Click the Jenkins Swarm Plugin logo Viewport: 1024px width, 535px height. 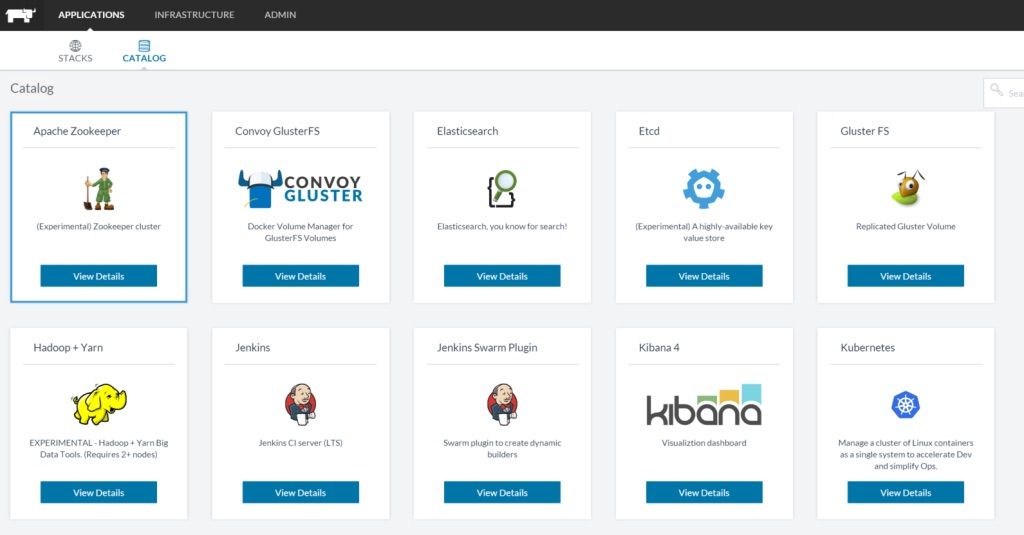(x=502, y=404)
